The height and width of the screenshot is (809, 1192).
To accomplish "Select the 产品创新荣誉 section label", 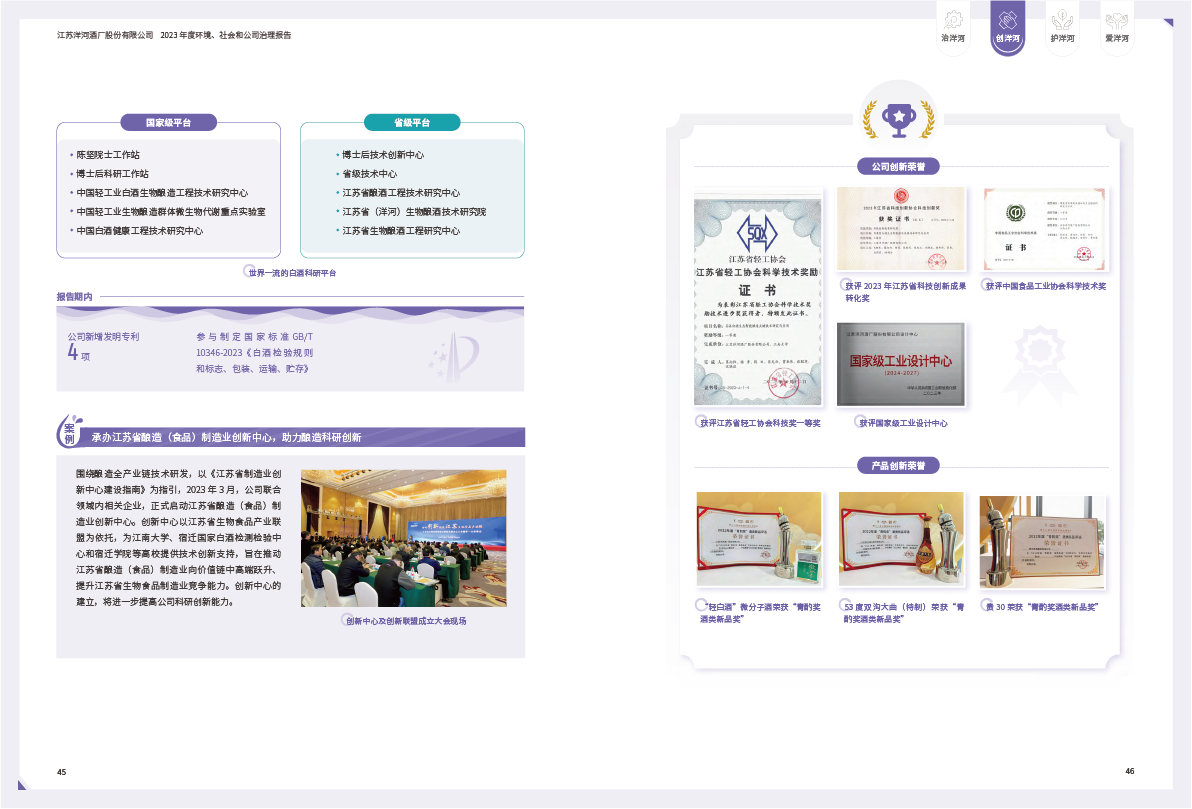I will pyautogui.click(x=898, y=465).
